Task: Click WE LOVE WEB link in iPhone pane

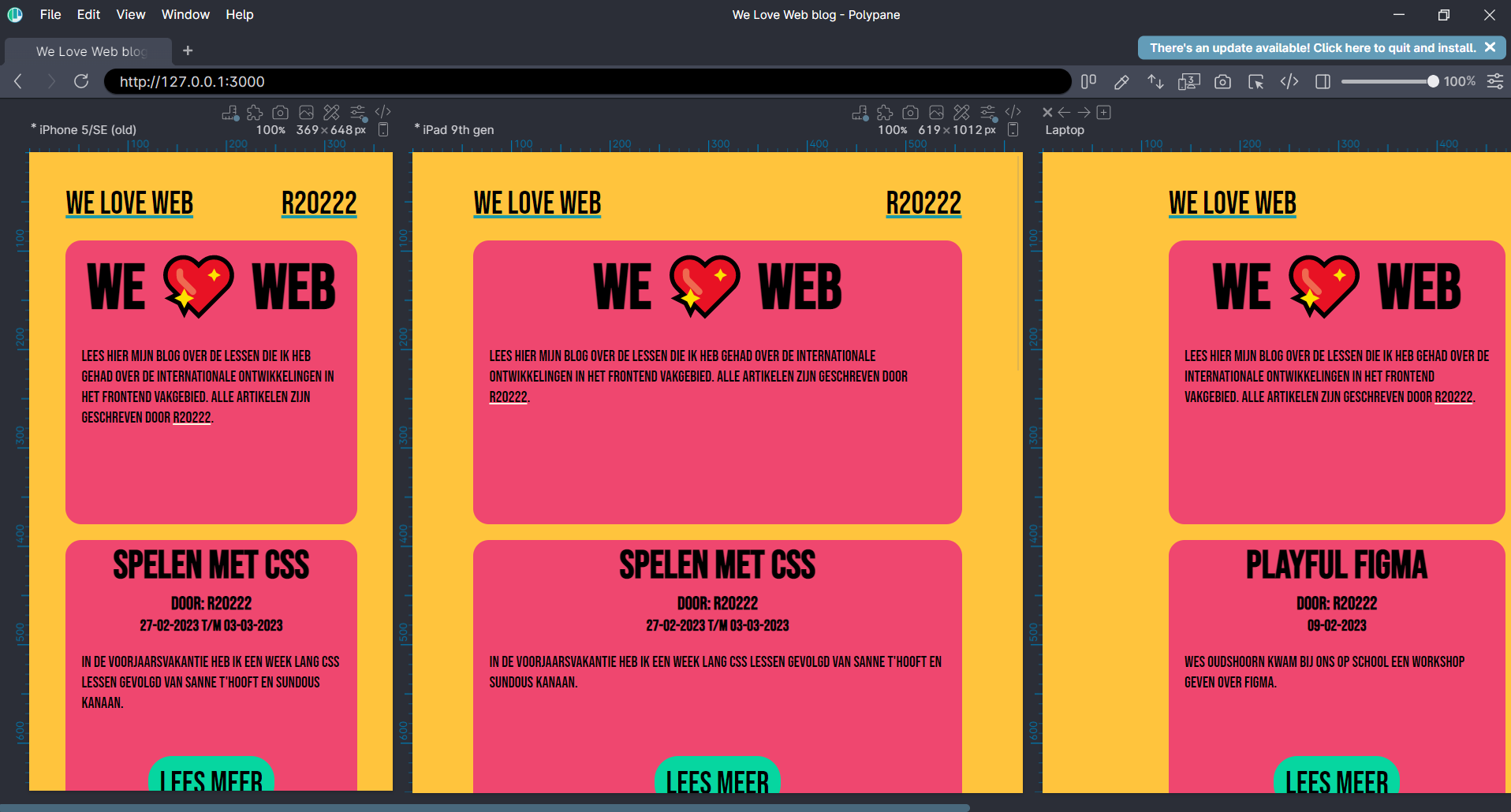Action: [129, 203]
